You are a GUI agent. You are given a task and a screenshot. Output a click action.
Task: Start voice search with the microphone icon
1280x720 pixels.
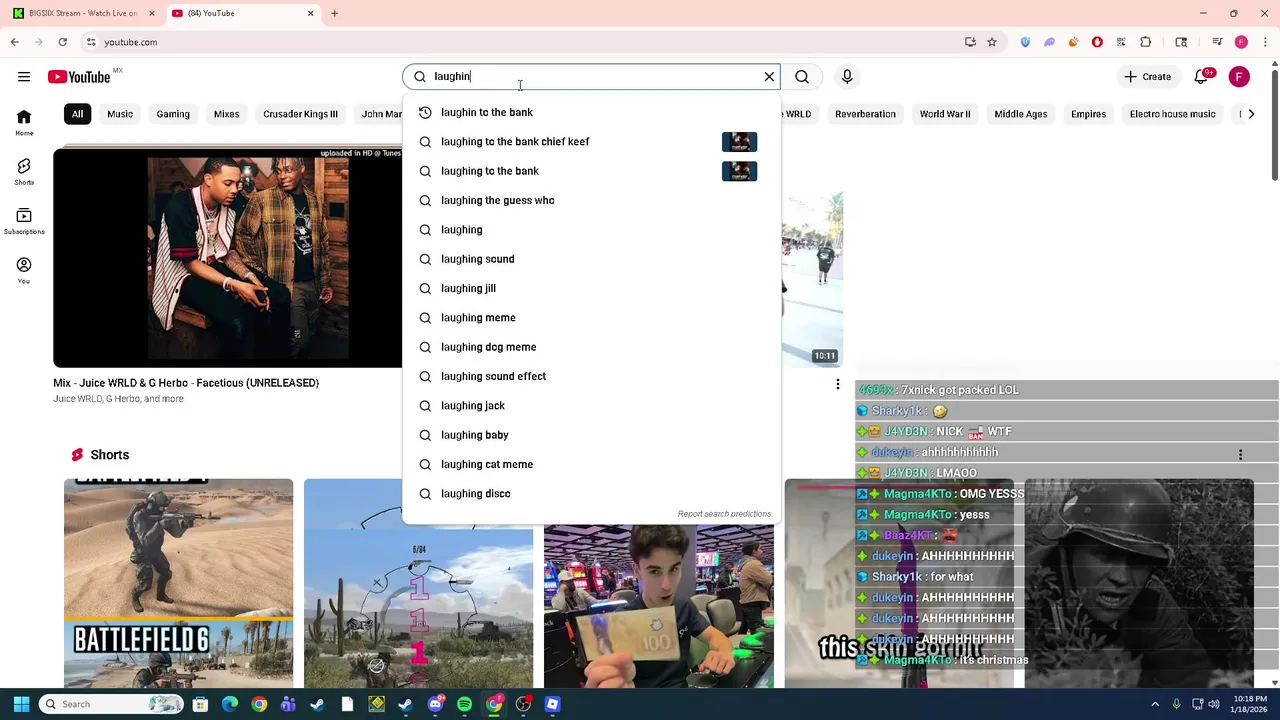[x=847, y=77]
